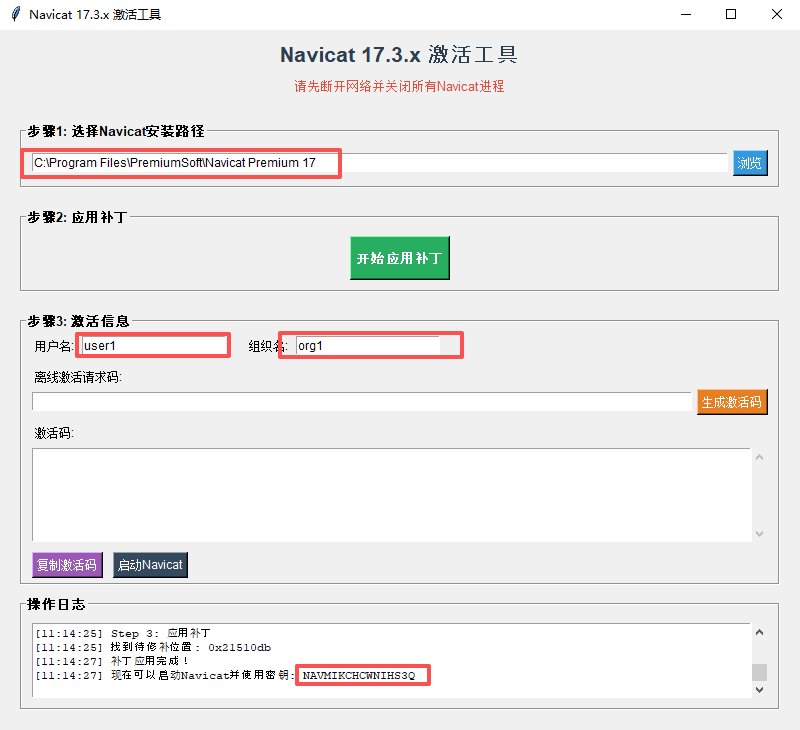Click the red warning text about closing Navicat
The height and width of the screenshot is (730, 800).
[399, 86]
